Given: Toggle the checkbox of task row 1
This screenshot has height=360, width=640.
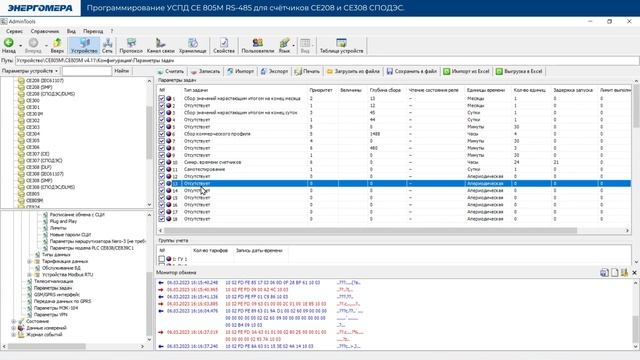Looking at the screenshot, I should tap(162, 98).
